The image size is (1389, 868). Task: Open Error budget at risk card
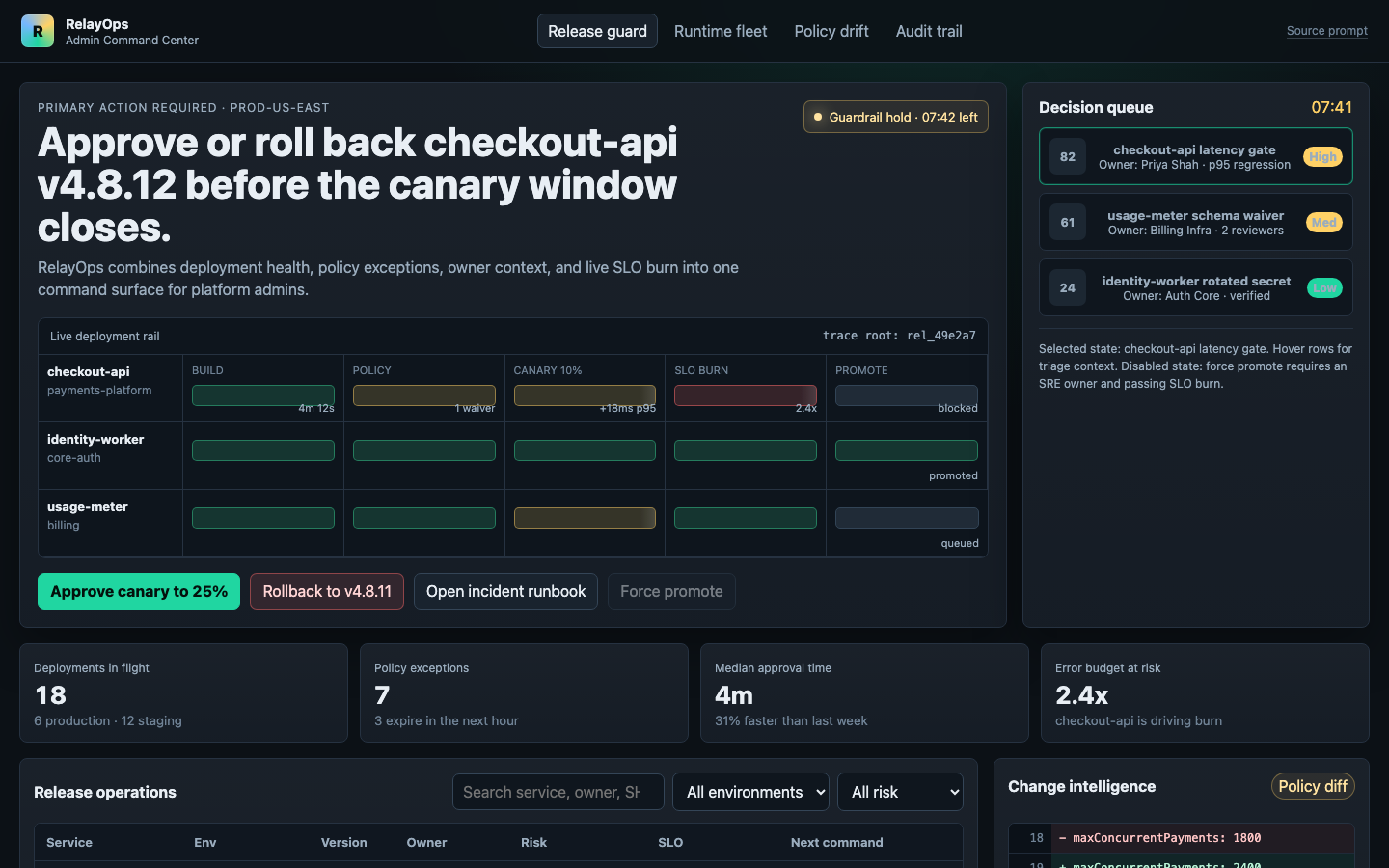[1205, 692]
